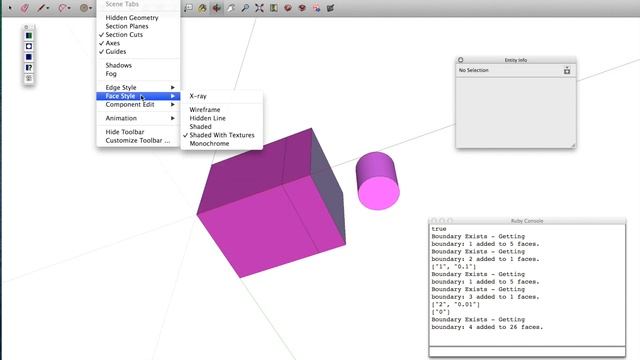Click the Text label tool icon

[x=188, y=8]
